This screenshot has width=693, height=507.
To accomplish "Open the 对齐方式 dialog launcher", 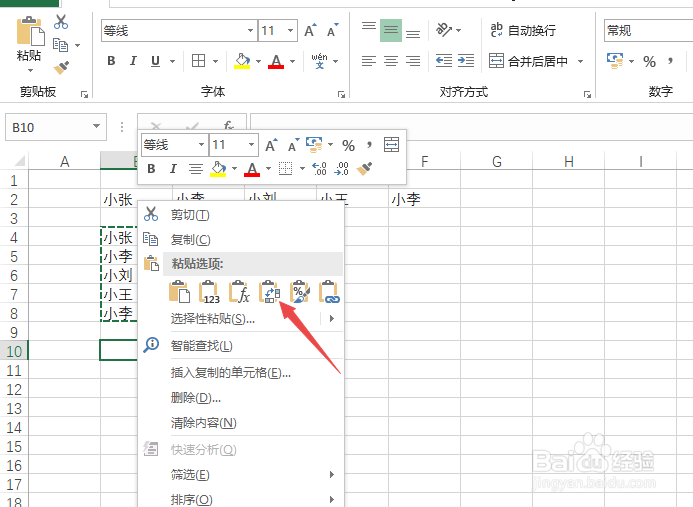I will coord(587,94).
